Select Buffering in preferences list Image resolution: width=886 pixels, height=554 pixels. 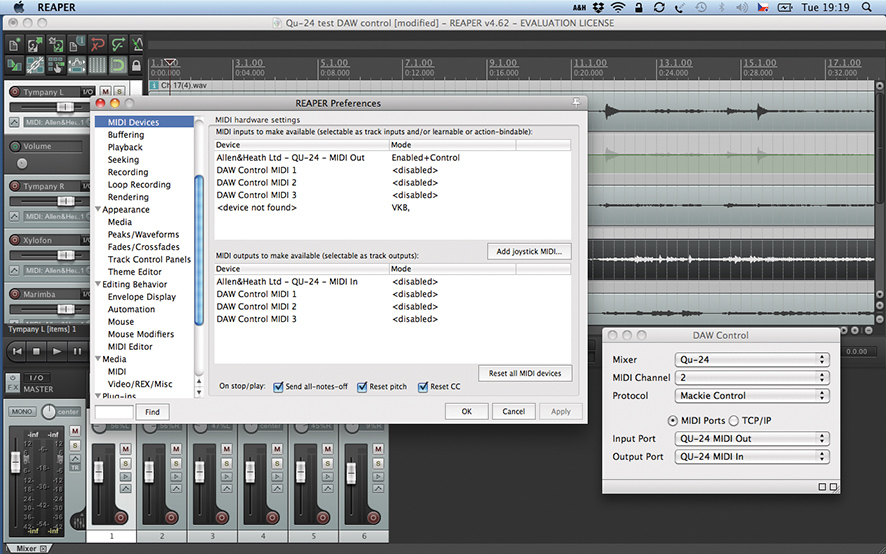pyautogui.click(x=125, y=135)
